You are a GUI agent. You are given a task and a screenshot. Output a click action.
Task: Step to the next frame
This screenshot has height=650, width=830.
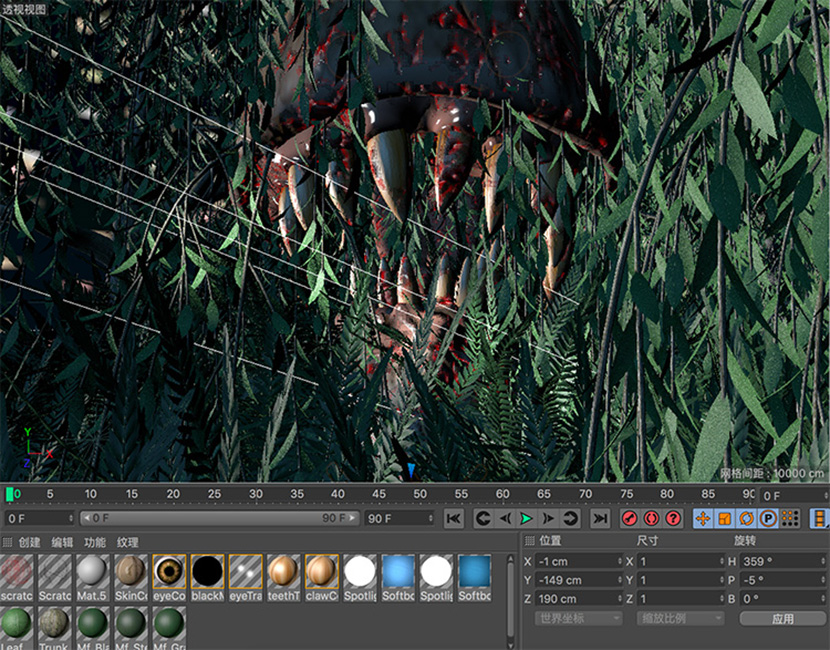click(548, 518)
